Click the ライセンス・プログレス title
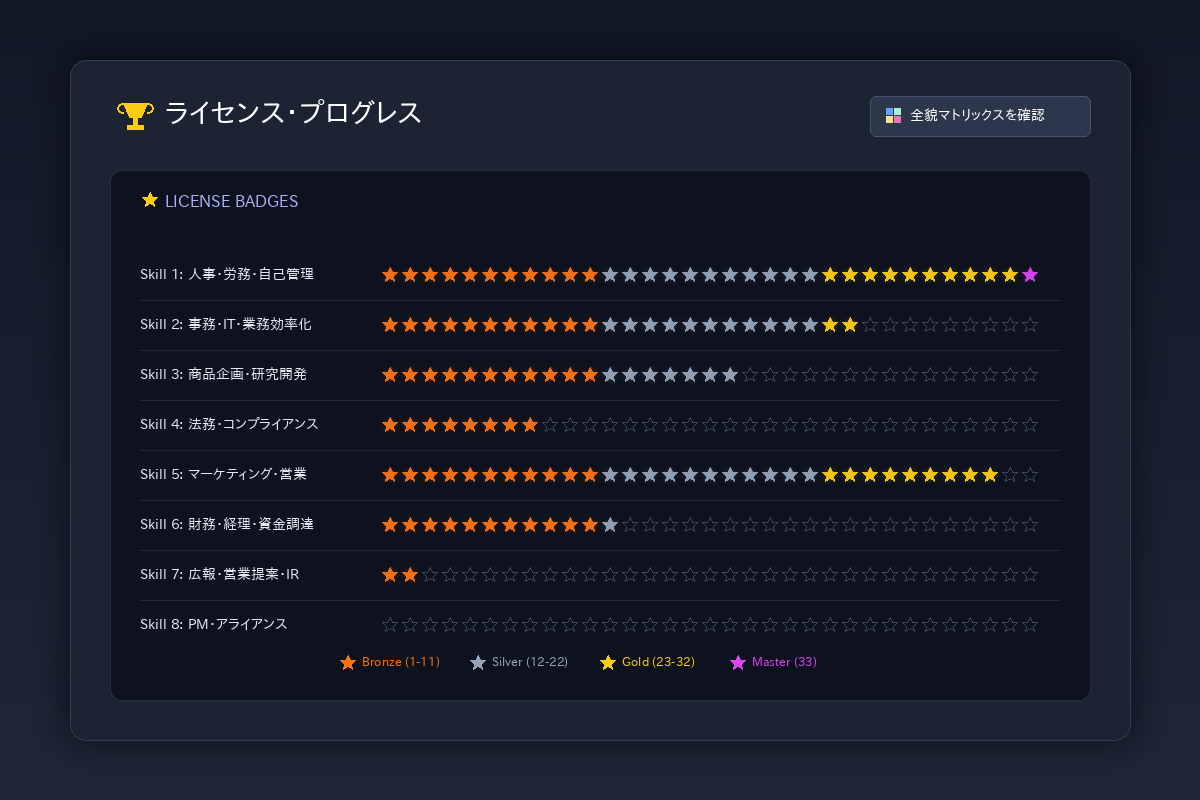Viewport: 1200px width, 800px height. (293, 113)
